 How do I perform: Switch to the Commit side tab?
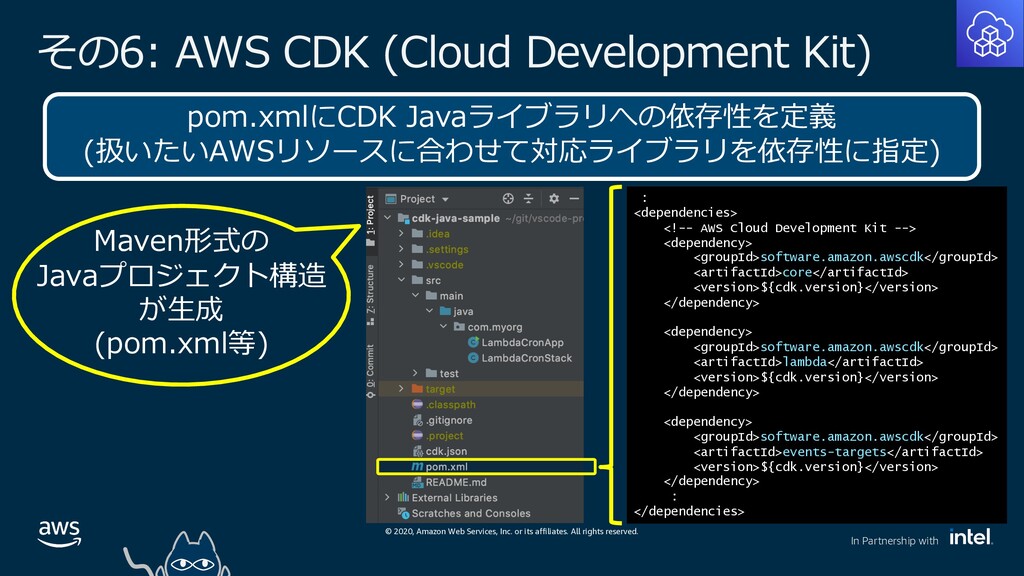click(370, 370)
